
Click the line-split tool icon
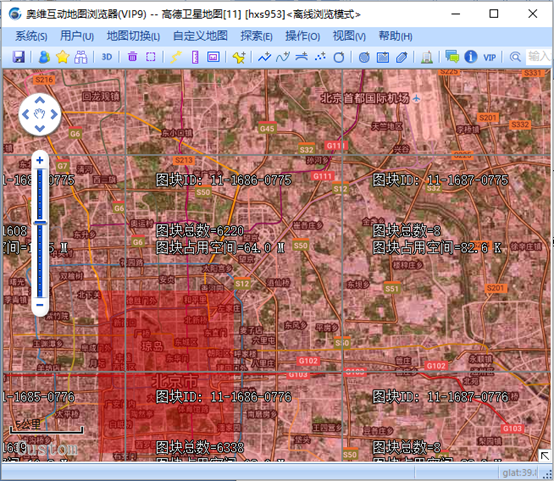coord(301,57)
